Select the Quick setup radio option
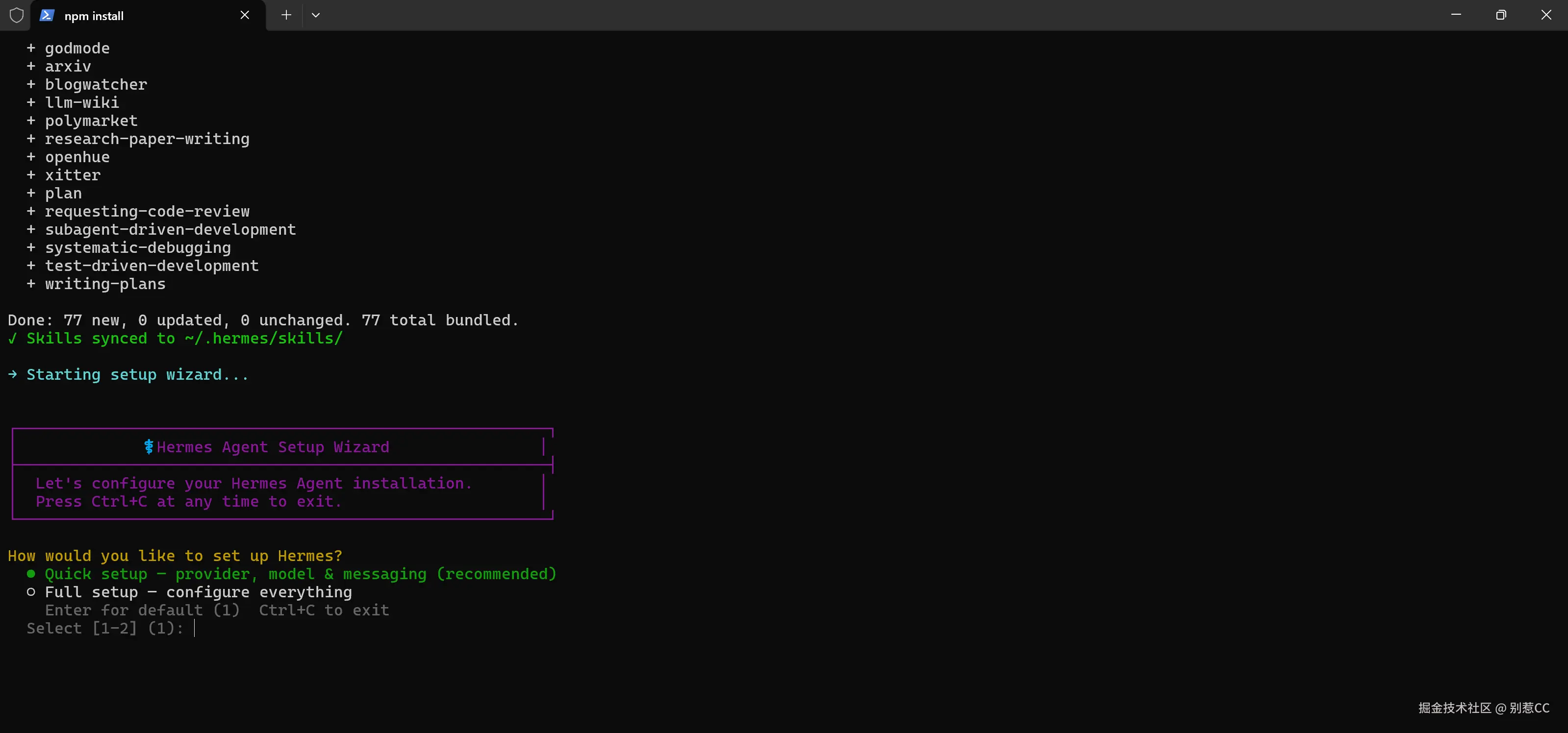Screen dimensions: 1568x733 (30, 574)
